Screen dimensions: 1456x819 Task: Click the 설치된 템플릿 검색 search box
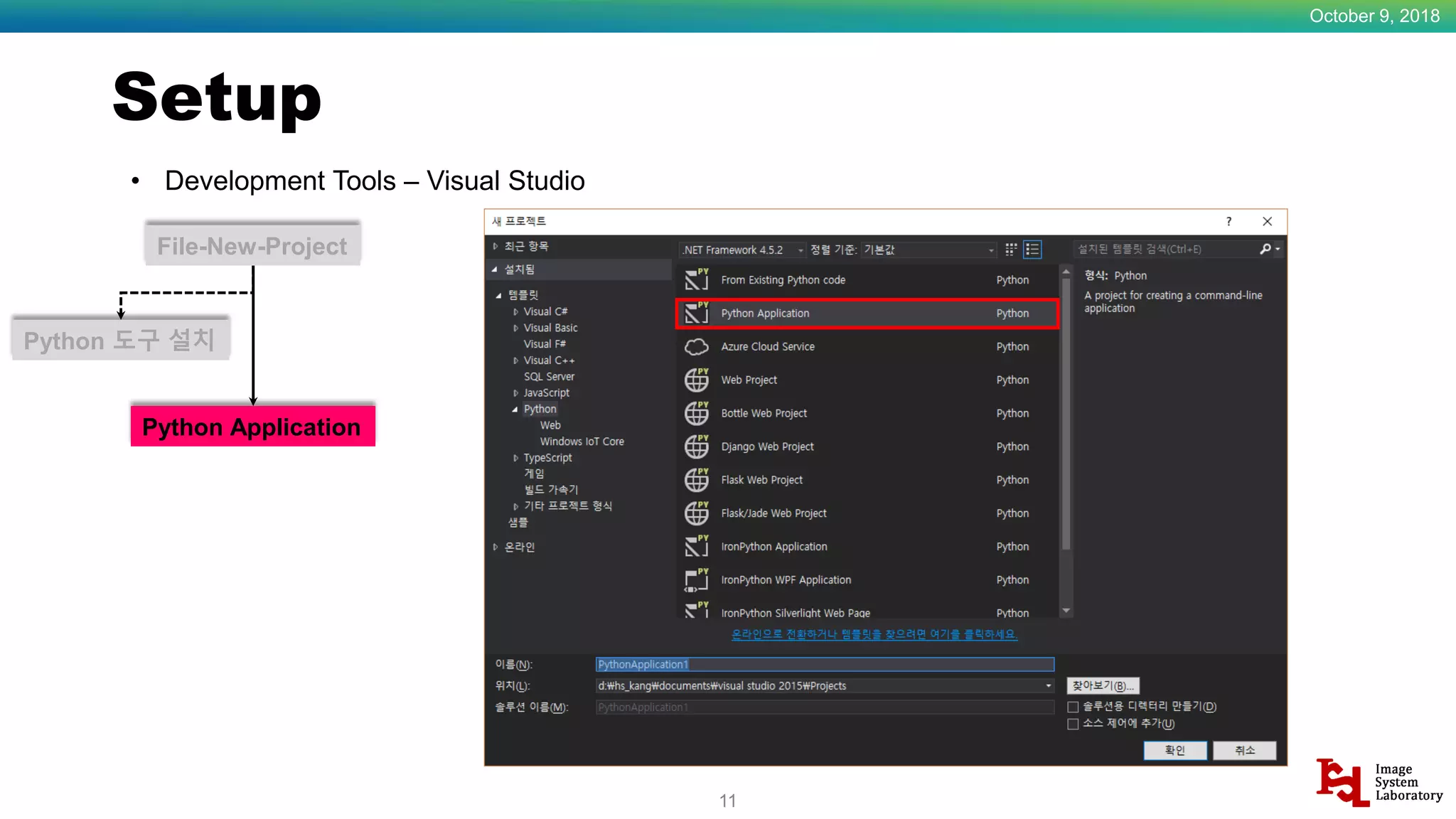point(1166,249)
